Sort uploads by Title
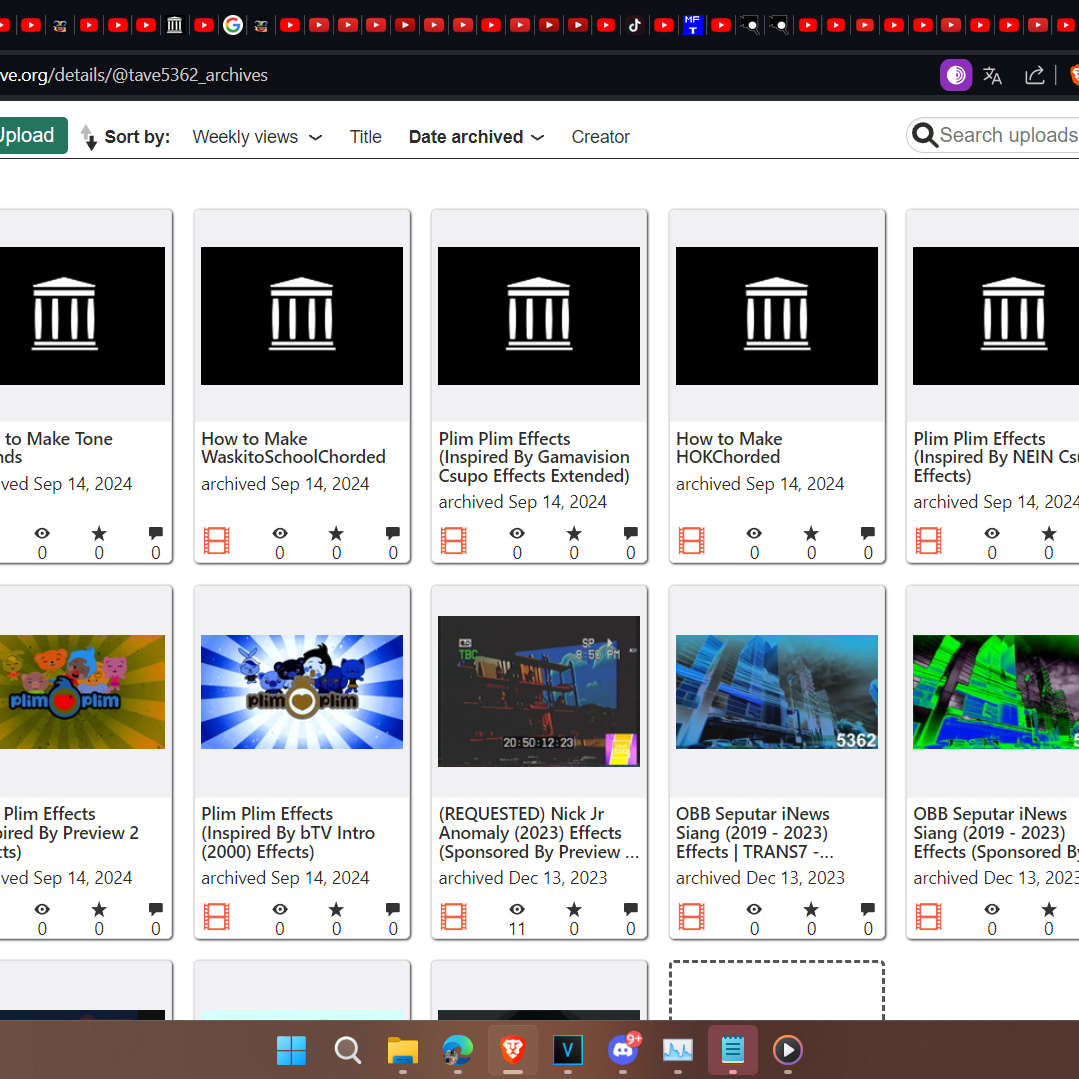The image size is (1079, 1079). 365,137
